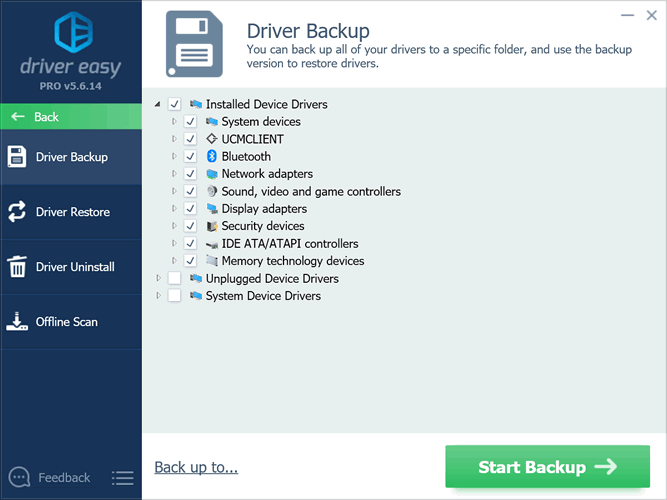Click the Network adapters icon
The width and height of the screenshot is (667, 500).
pos(211,174)
